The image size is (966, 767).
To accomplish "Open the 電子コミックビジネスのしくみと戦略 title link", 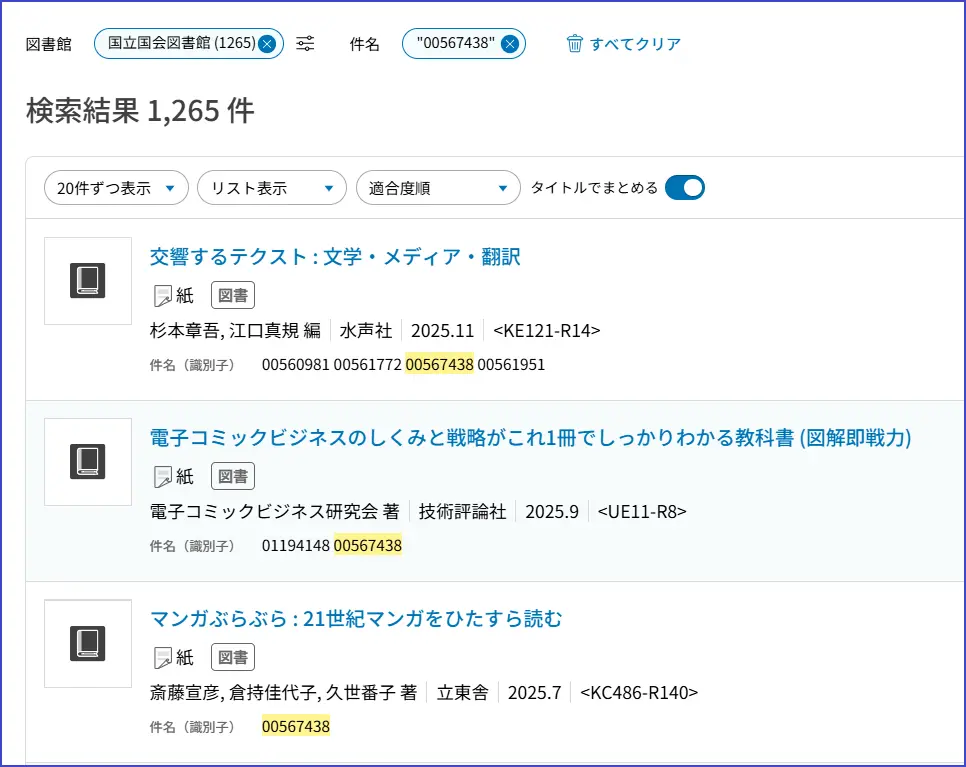I will (x=530, y=438).
